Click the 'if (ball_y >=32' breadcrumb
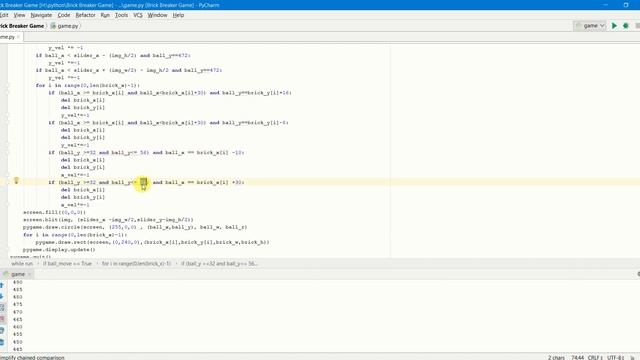The image size is (640, 360). (x=219, y=264)
